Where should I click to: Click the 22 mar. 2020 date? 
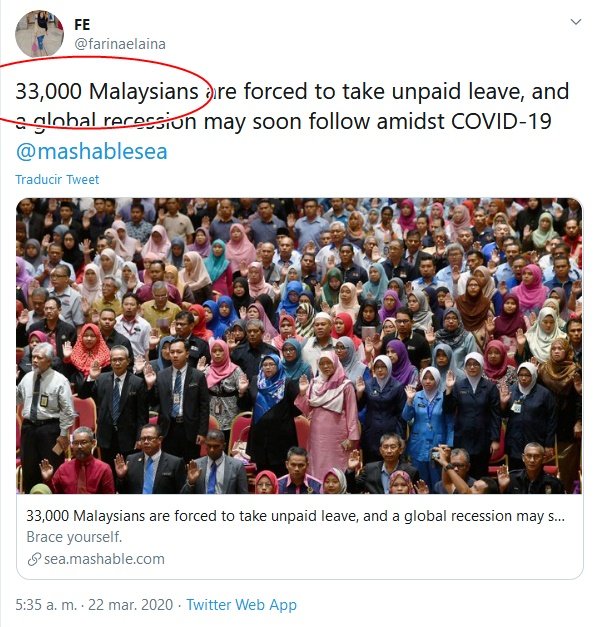click(130, 605)
